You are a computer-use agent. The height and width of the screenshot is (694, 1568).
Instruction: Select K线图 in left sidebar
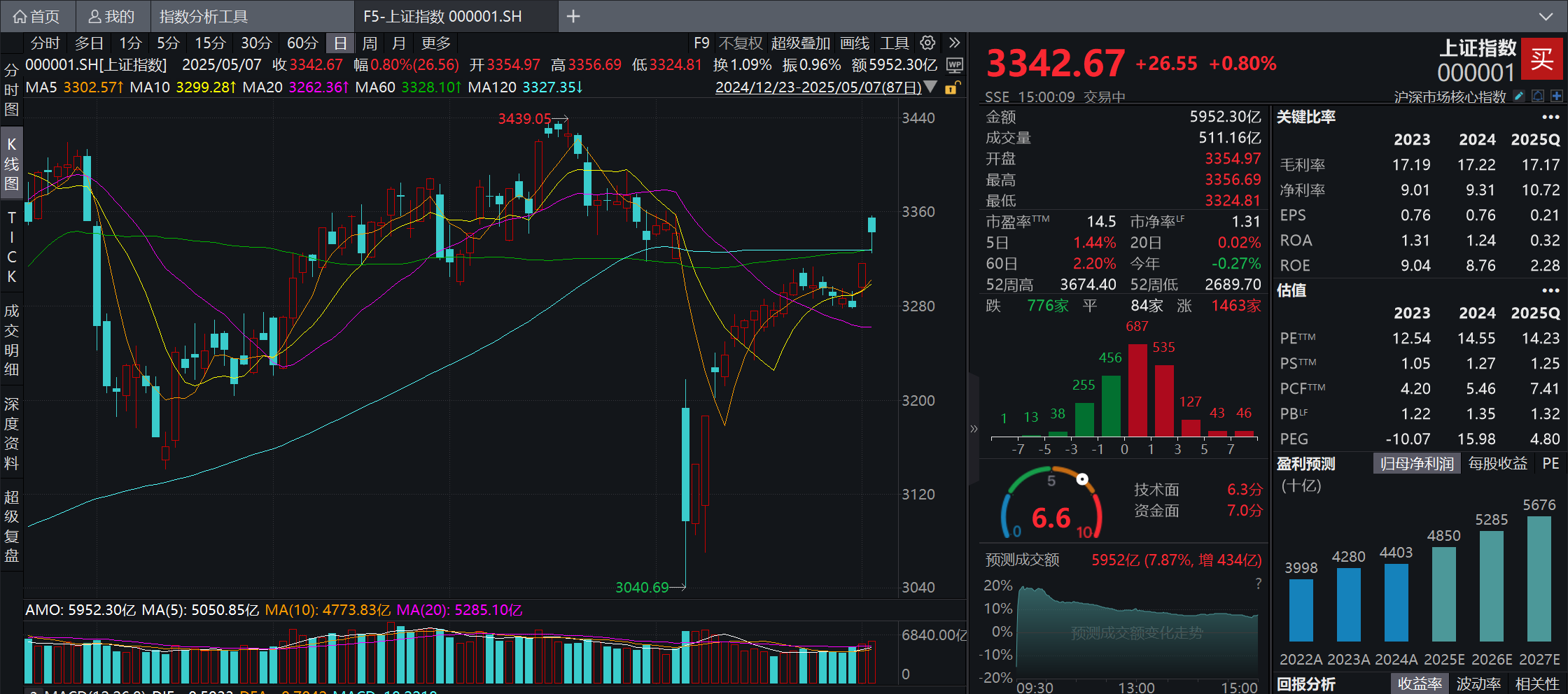[11, 164]
